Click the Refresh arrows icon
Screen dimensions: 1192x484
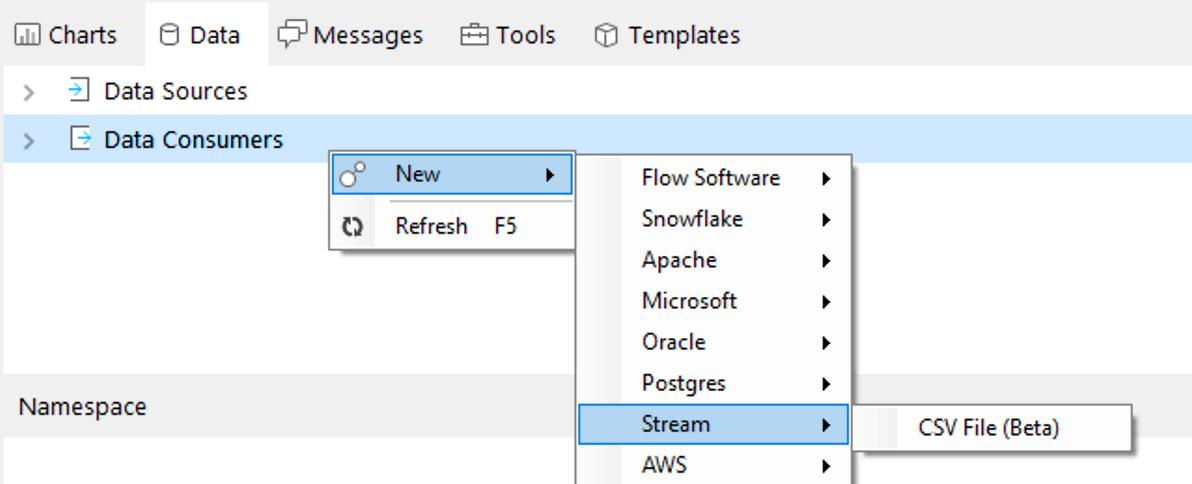tap(352, 226)
